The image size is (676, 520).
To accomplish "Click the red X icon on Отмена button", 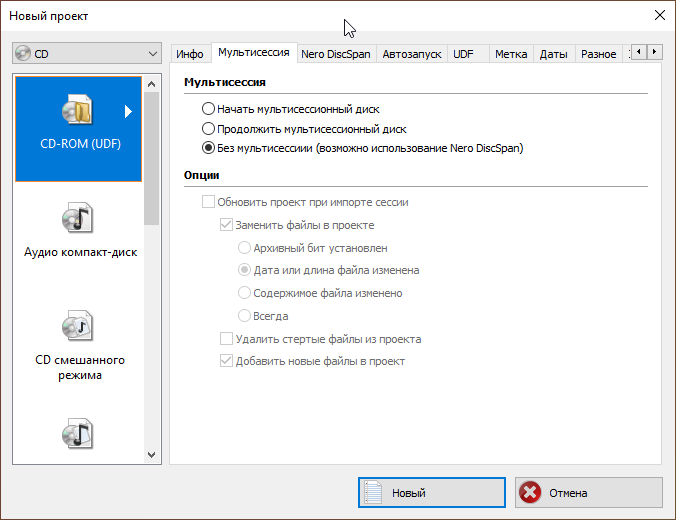I will tap(530, 492).
